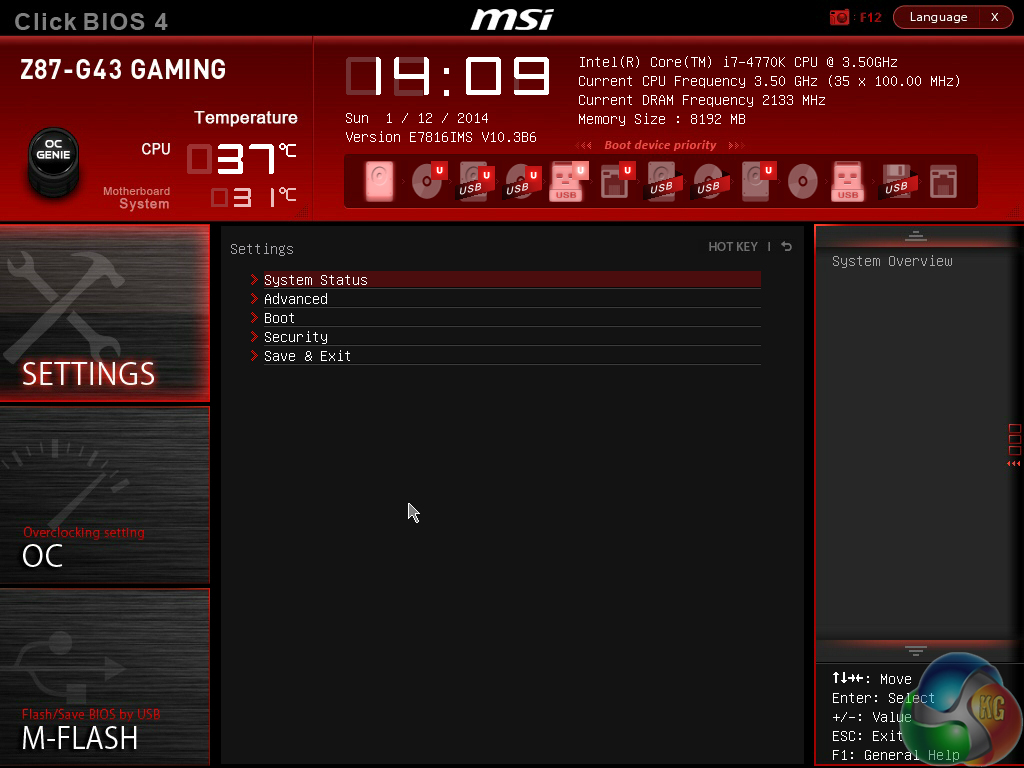Activate the OC Genie round button
The width and height of the screenshot is (1024, 768).
[x=54, y=161]
